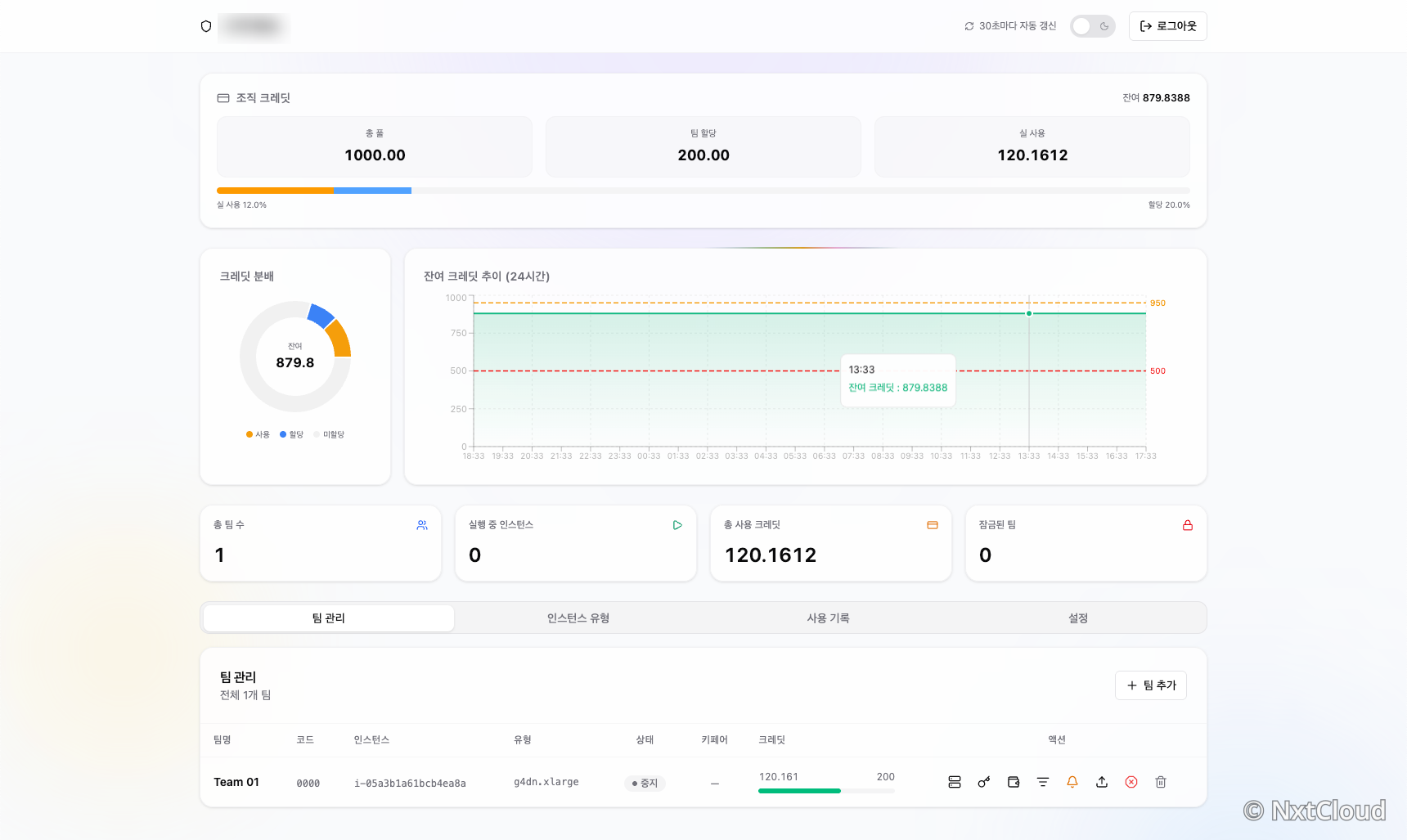
Task: Click the 로그아웃 button
Action: pos(1168,26)
